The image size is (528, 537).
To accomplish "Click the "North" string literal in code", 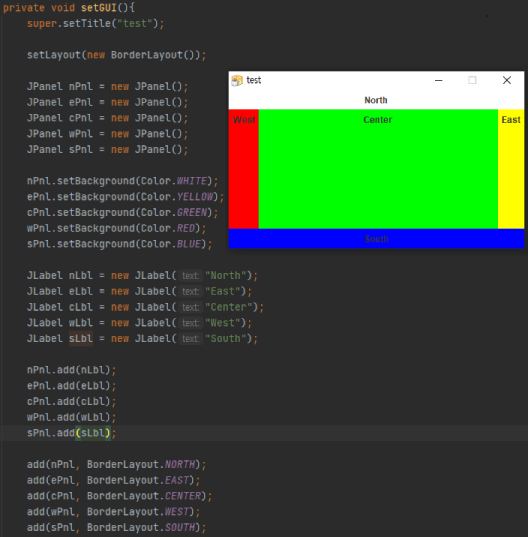I will tap(226, 275).
